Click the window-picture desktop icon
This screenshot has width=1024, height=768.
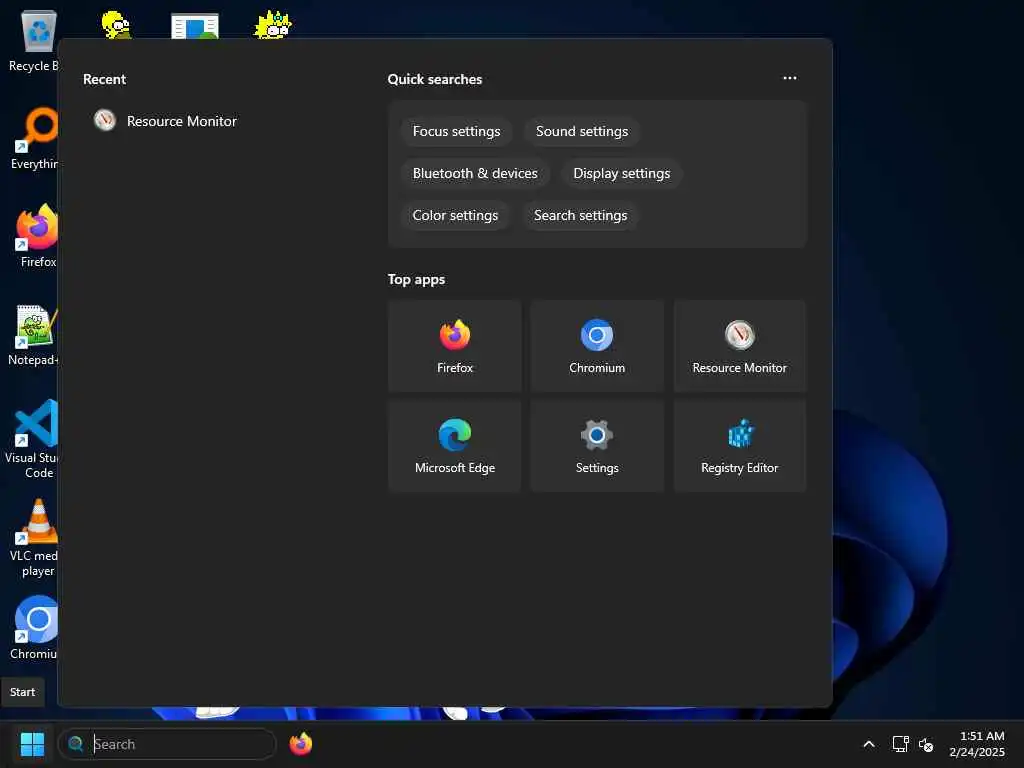pos(195,26)
